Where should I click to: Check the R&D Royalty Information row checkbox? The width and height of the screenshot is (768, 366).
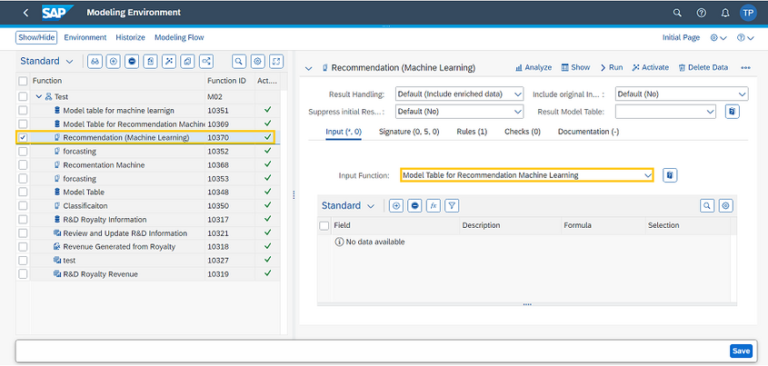[x=23, y=220]
